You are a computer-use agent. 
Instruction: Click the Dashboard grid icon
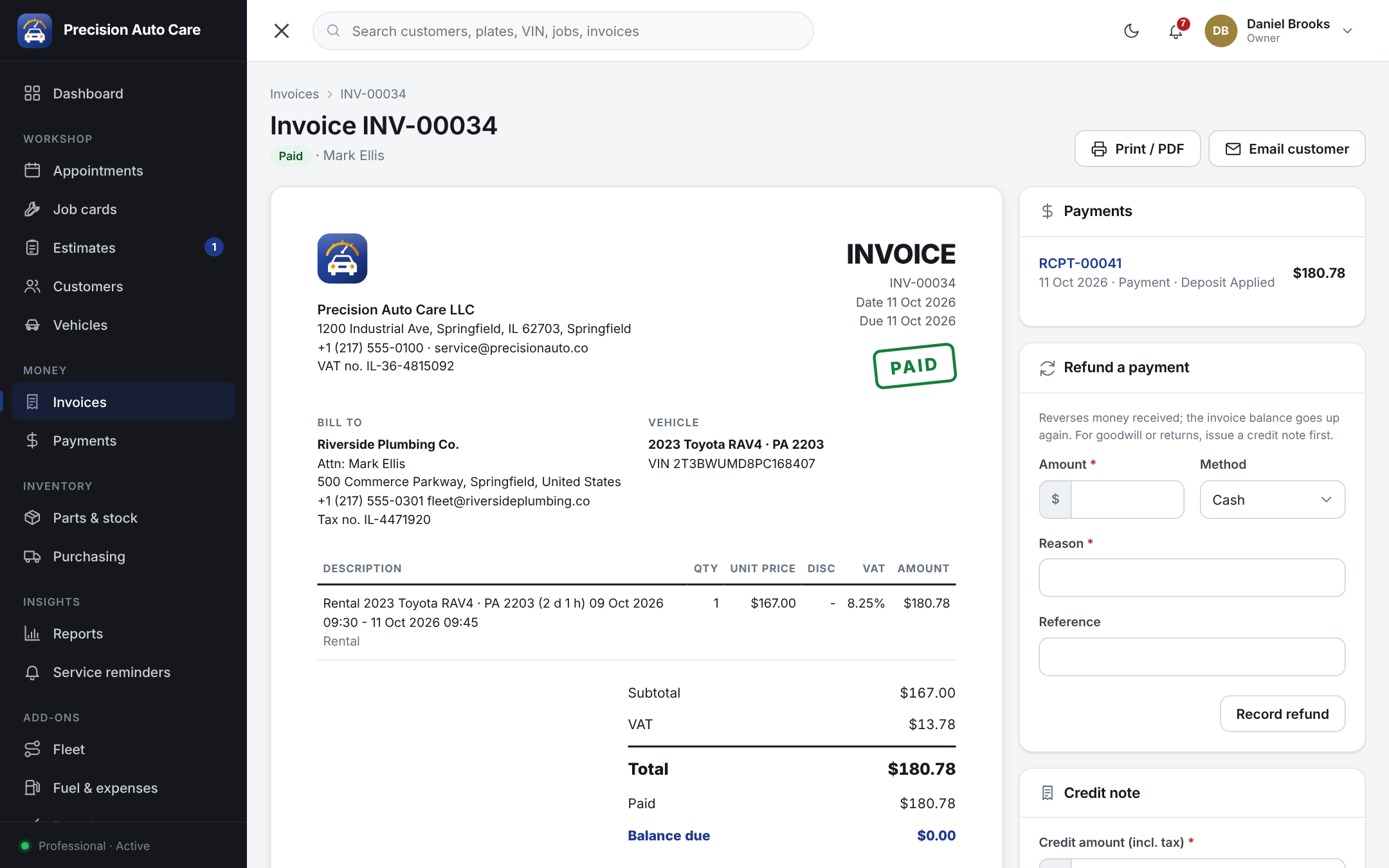click(32, 93)
